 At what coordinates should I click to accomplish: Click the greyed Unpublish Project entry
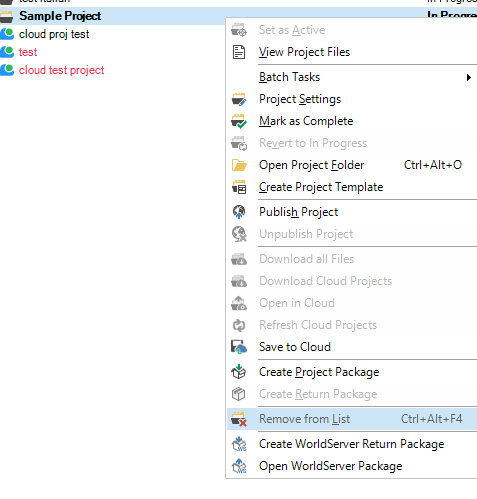pyautogui.click(x=352, y=234)
